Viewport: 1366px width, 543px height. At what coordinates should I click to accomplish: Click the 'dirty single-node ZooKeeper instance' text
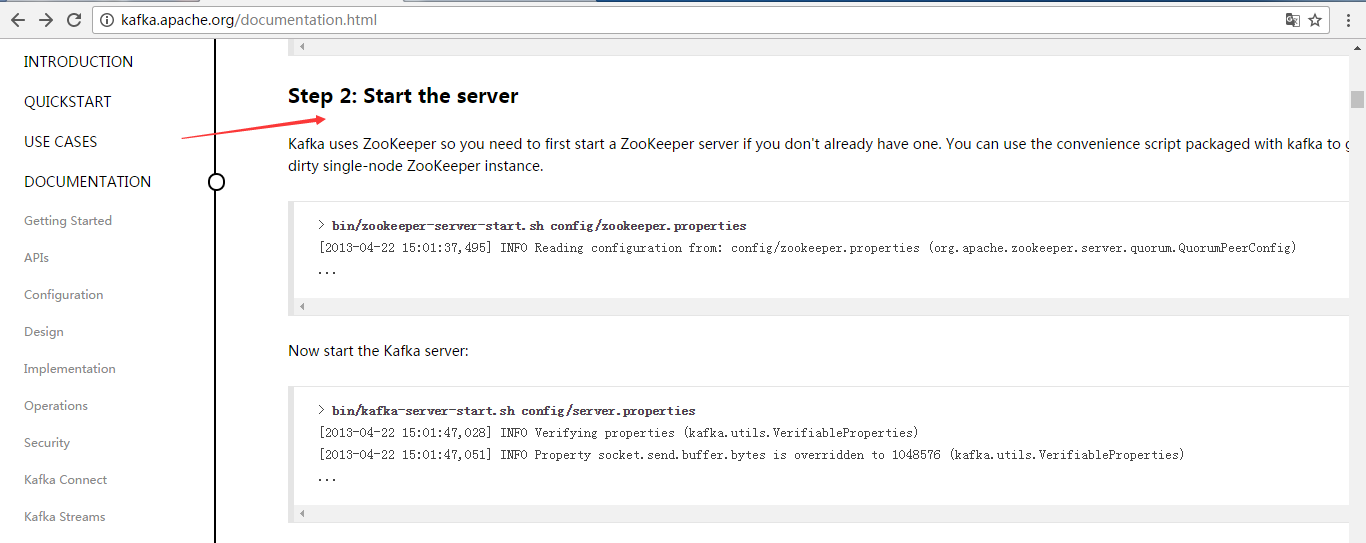416,166
